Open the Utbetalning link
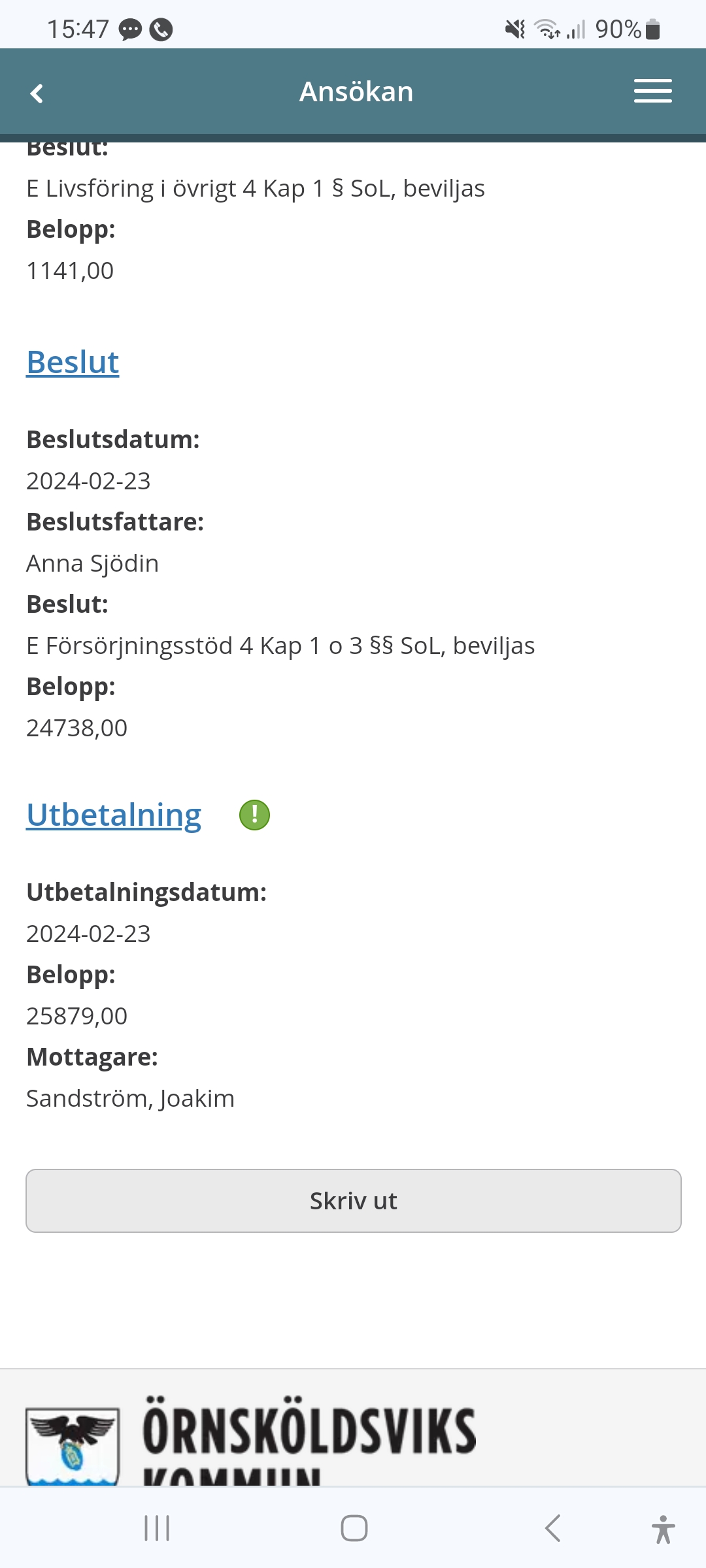The height and width of the screenshot is (1568, 706). (114, 815)
